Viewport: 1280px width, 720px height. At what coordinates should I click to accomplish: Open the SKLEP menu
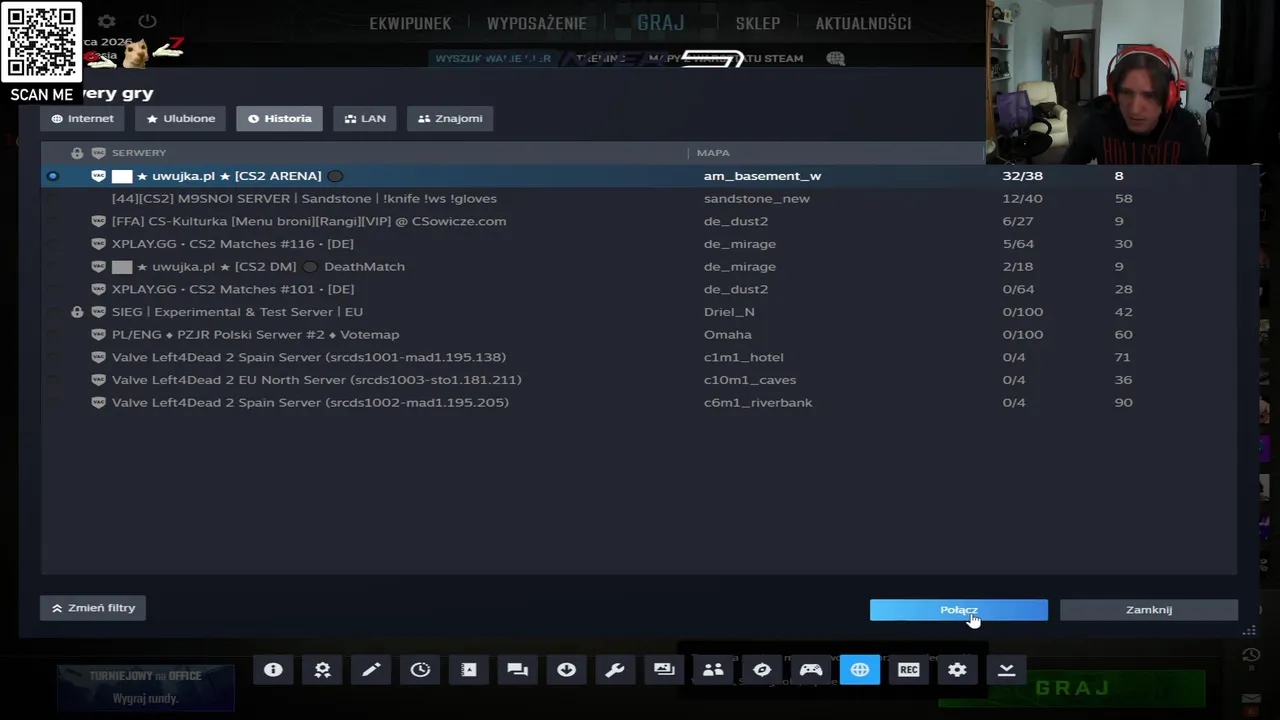(758, 23)
